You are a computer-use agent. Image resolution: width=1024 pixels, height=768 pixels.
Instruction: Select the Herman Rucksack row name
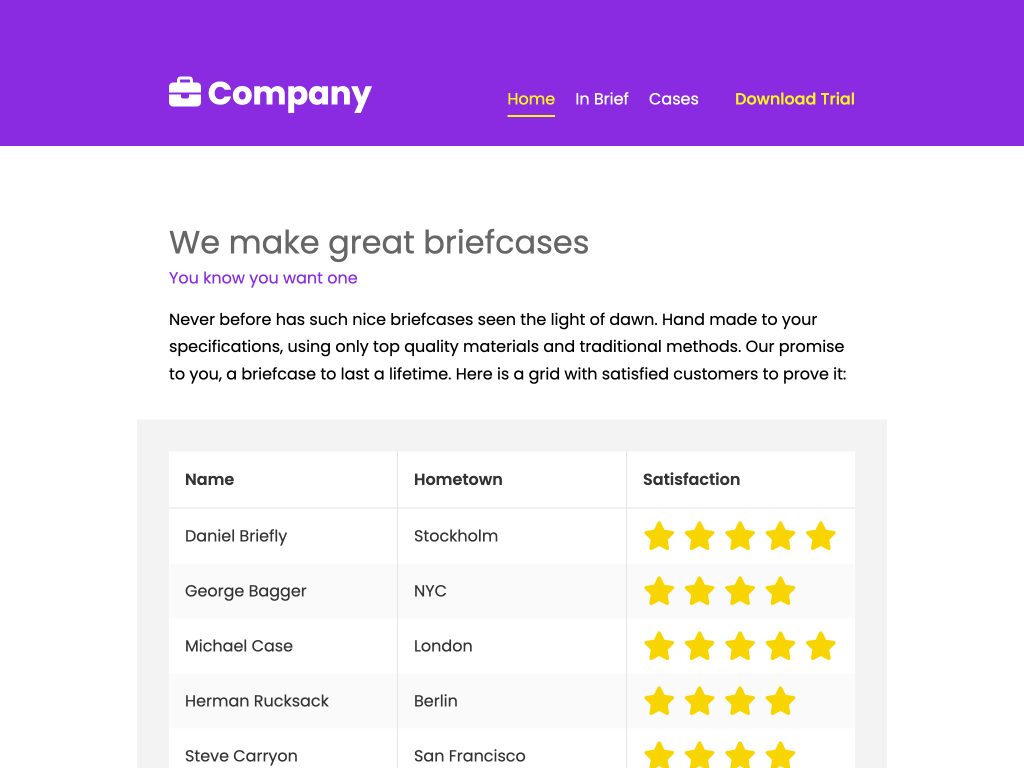tap(257, 701)
